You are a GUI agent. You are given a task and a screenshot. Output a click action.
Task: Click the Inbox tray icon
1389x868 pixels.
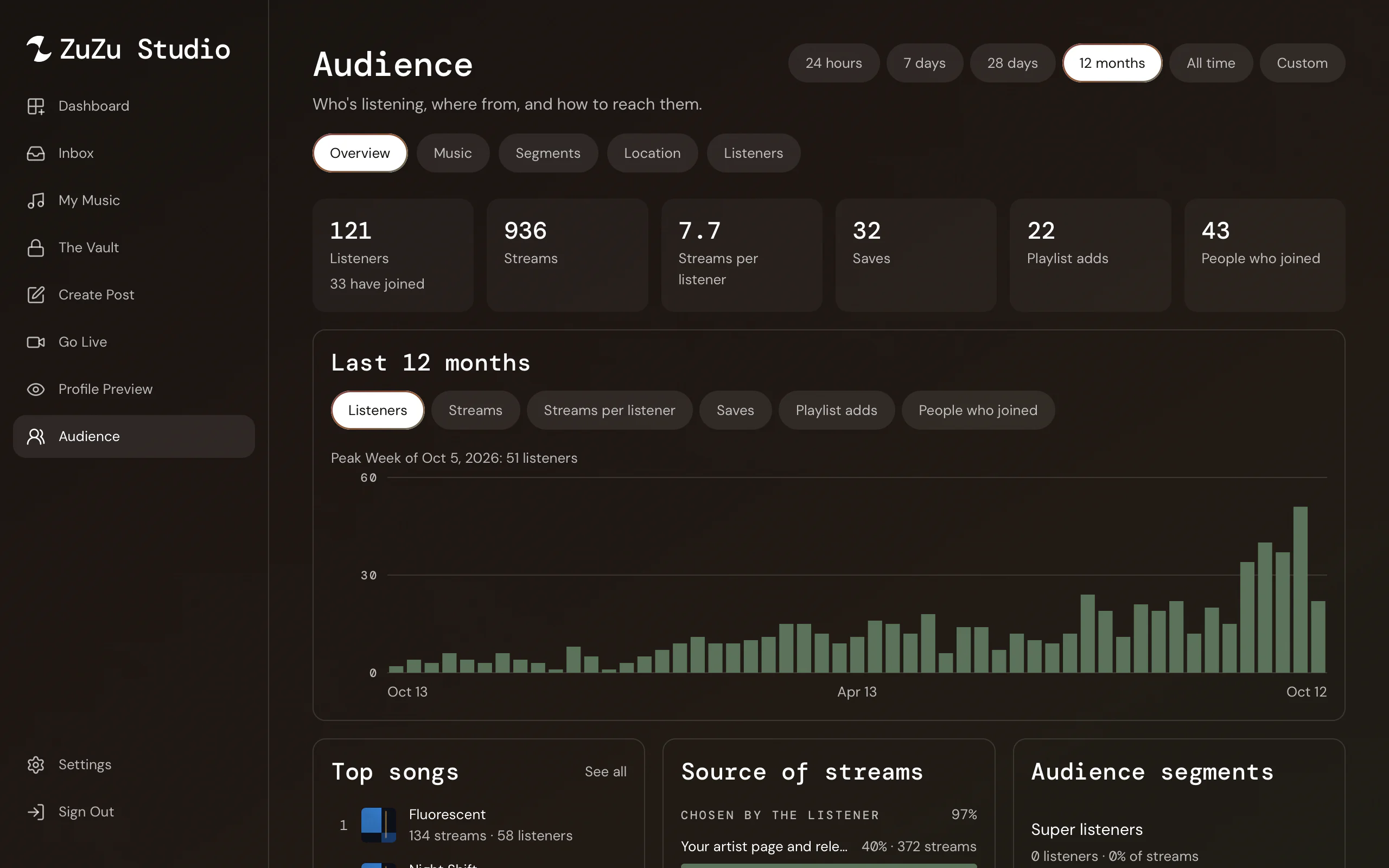click(x=36, y=154)
